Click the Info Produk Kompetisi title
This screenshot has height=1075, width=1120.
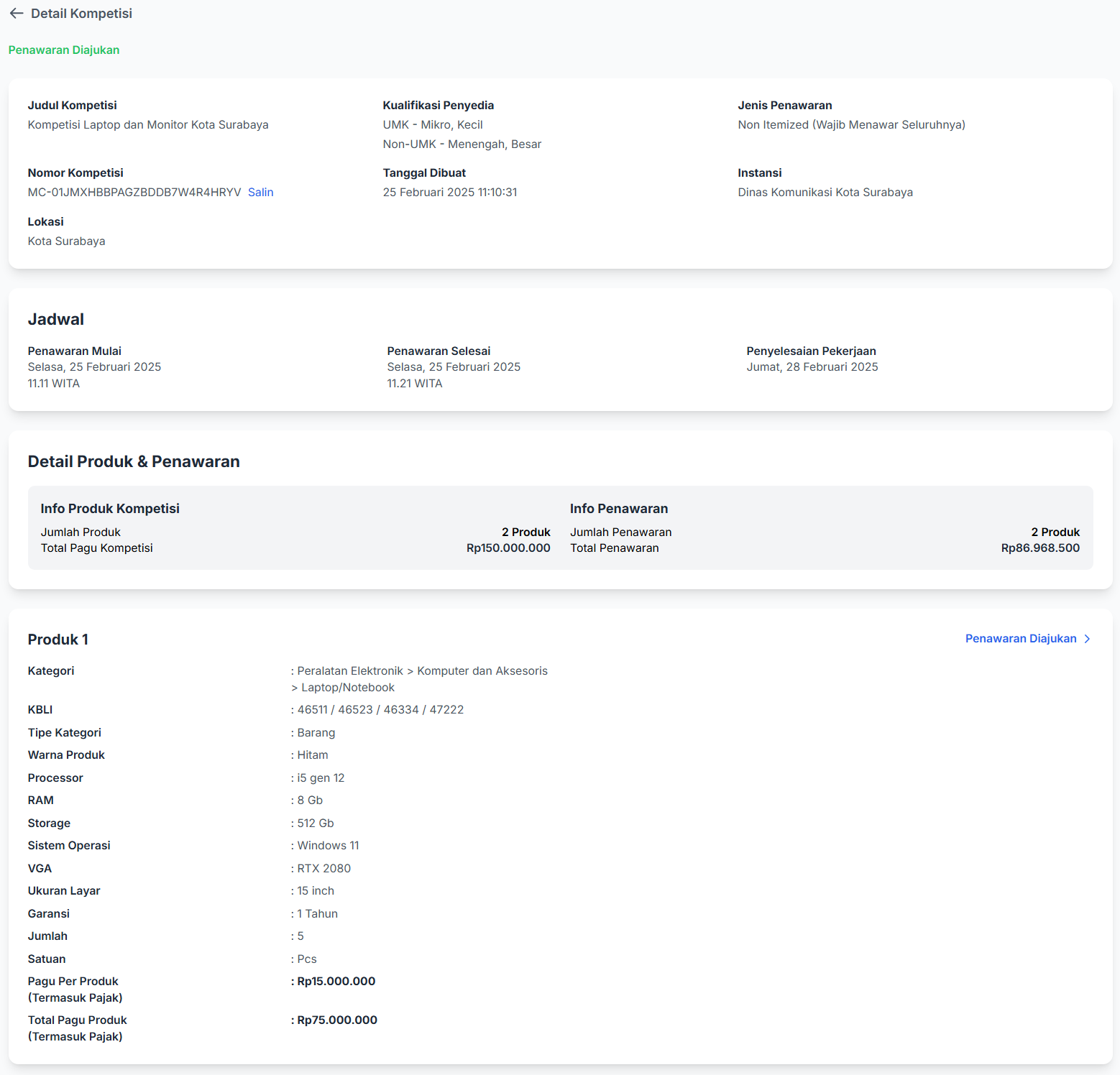pyautogui.click(x=110, y=509)
